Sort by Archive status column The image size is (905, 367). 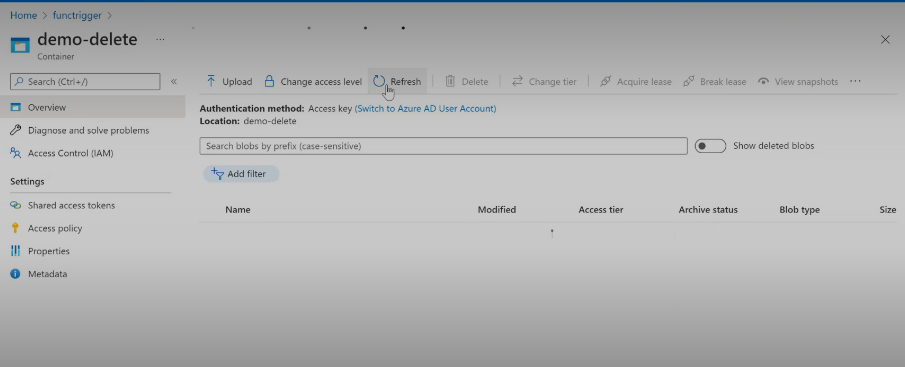pos(708,210)
